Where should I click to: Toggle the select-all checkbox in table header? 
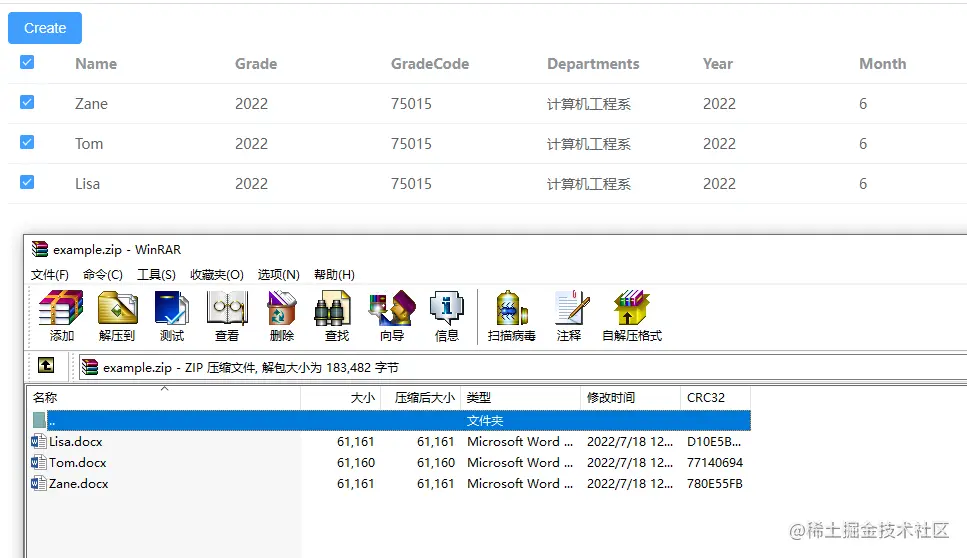pyautogui.click(x=27, y=62)
